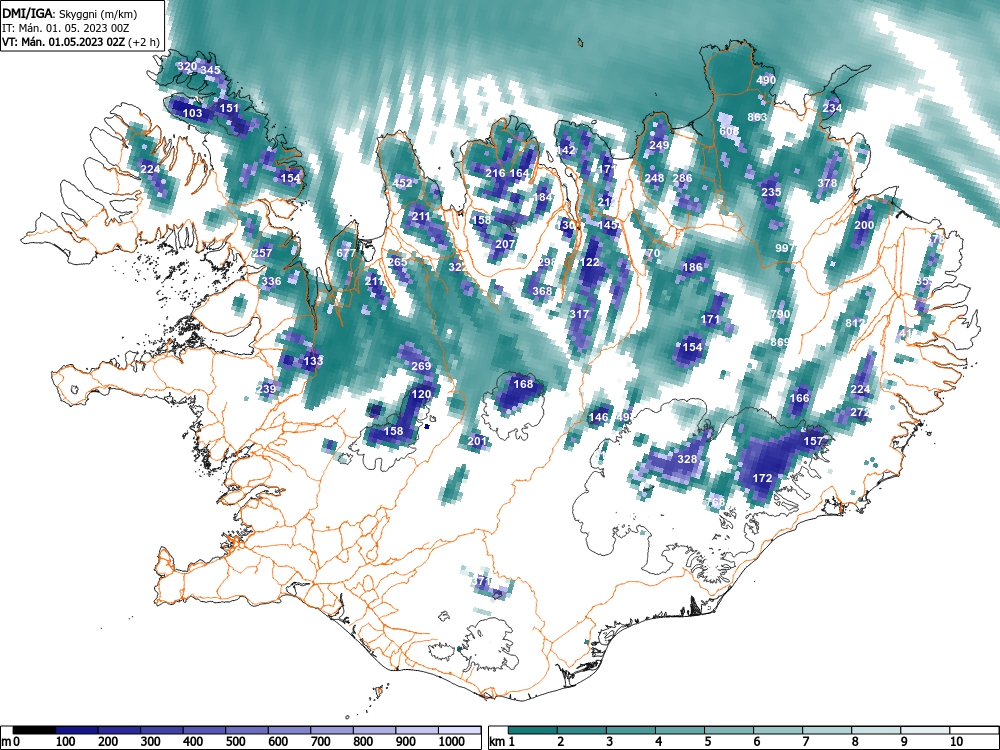Viewport: 1000px width, 750px height.
Task: Click the 452 visibility value
Action: tap(402, 183)
